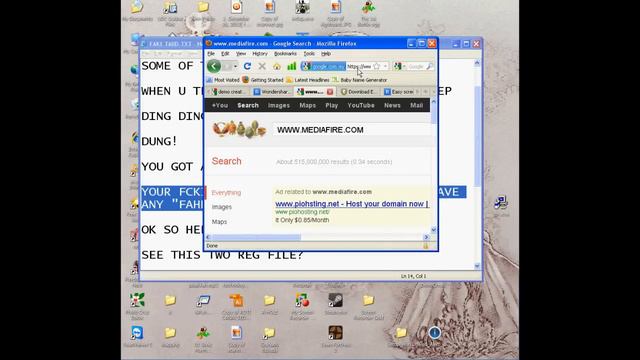Click the 'Done' status bar text
Viewport: 640px width, 360px height.
pos(212,246)
